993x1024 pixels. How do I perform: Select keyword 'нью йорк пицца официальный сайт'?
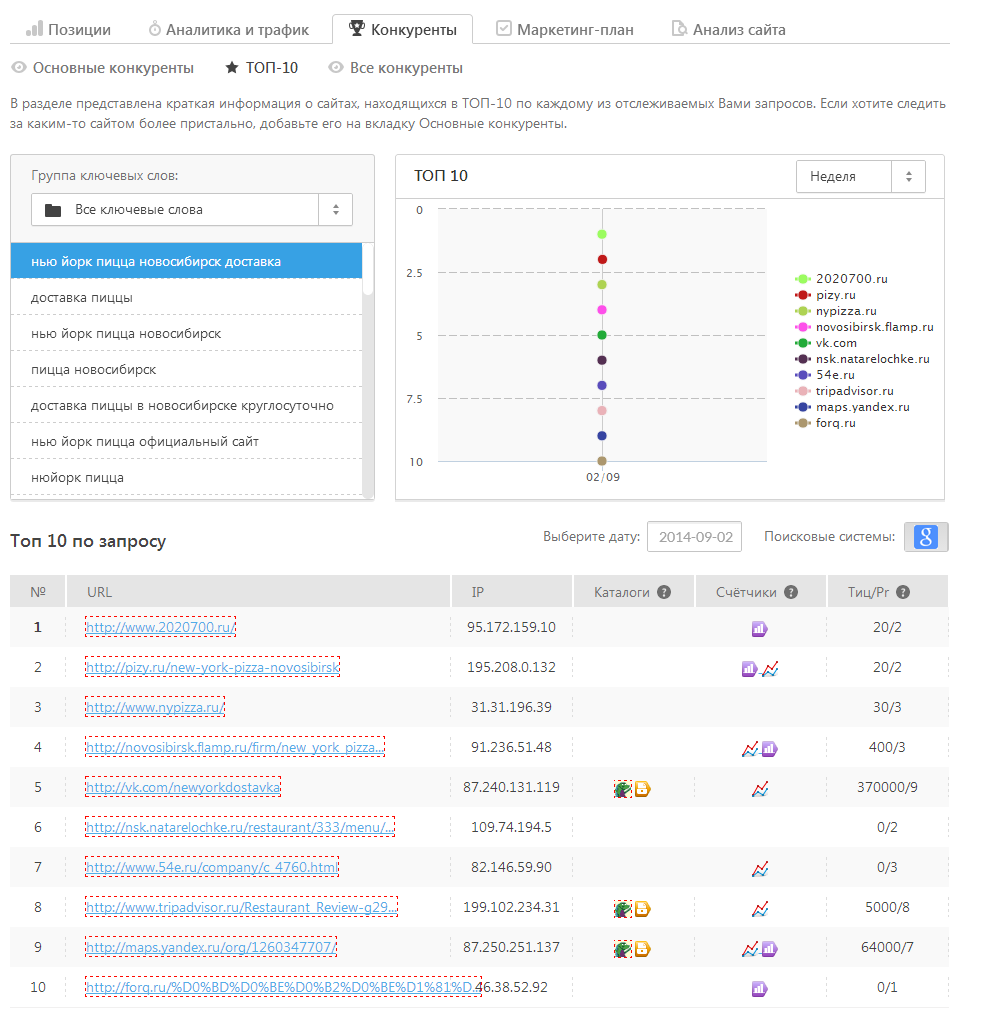tap(187, 441)
